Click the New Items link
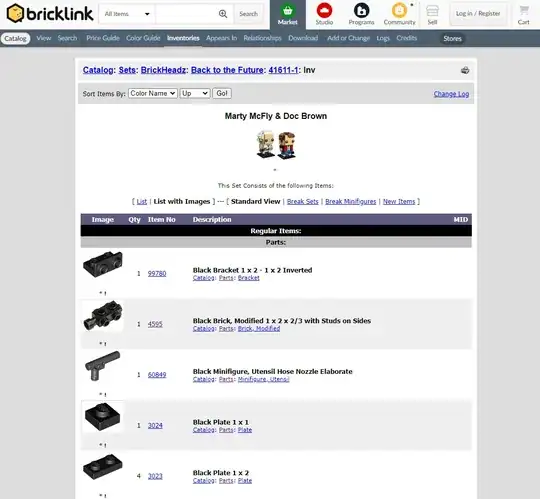 tap(399, 201)
